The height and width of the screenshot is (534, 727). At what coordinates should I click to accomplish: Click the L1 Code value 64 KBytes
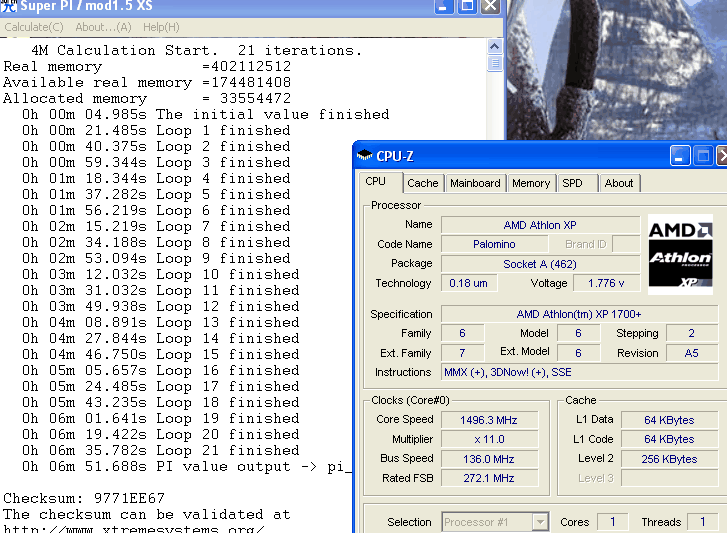pos(670,439)
